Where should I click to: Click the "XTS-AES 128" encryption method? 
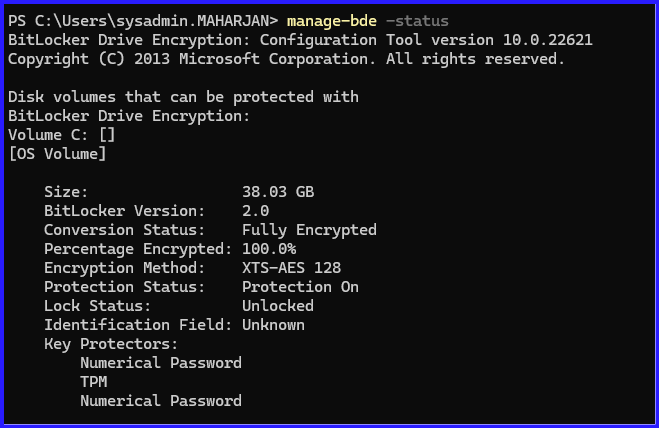coord(291,268)
